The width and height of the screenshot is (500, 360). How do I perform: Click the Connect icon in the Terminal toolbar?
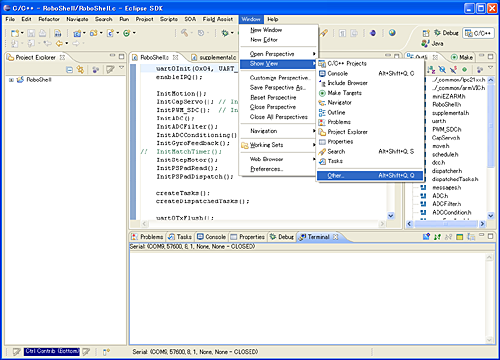click(437, 237)
